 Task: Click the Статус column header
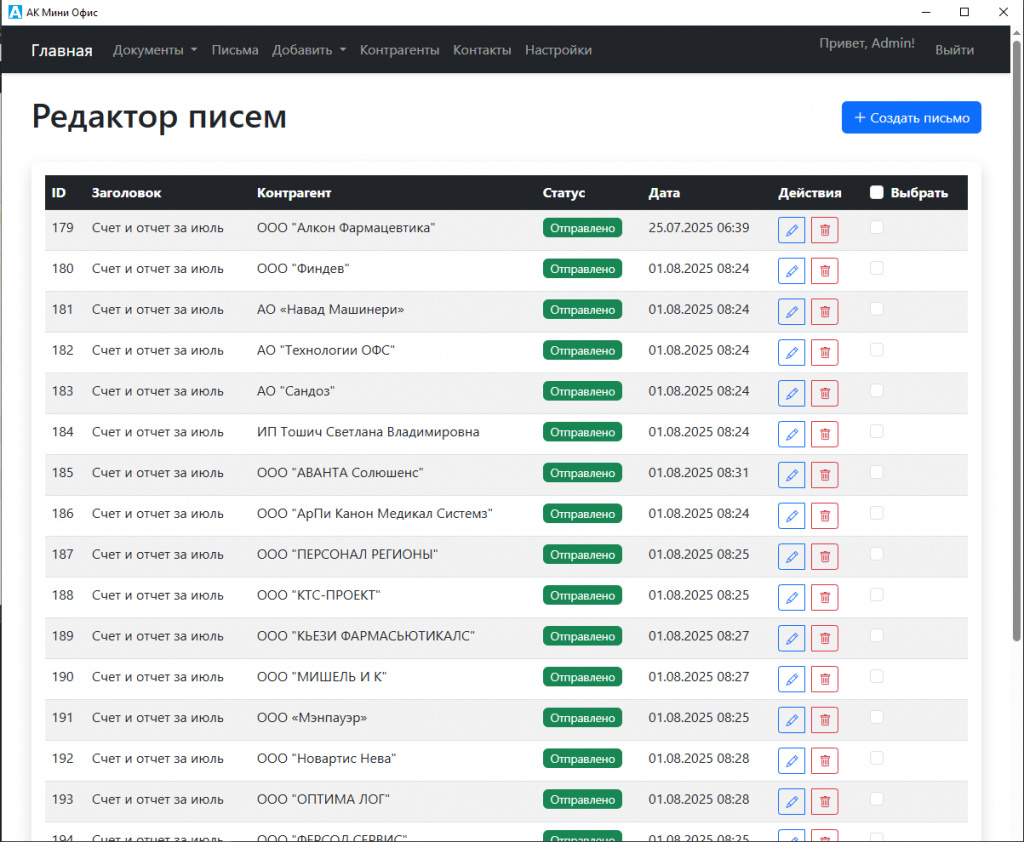click(x=564, y=193)
